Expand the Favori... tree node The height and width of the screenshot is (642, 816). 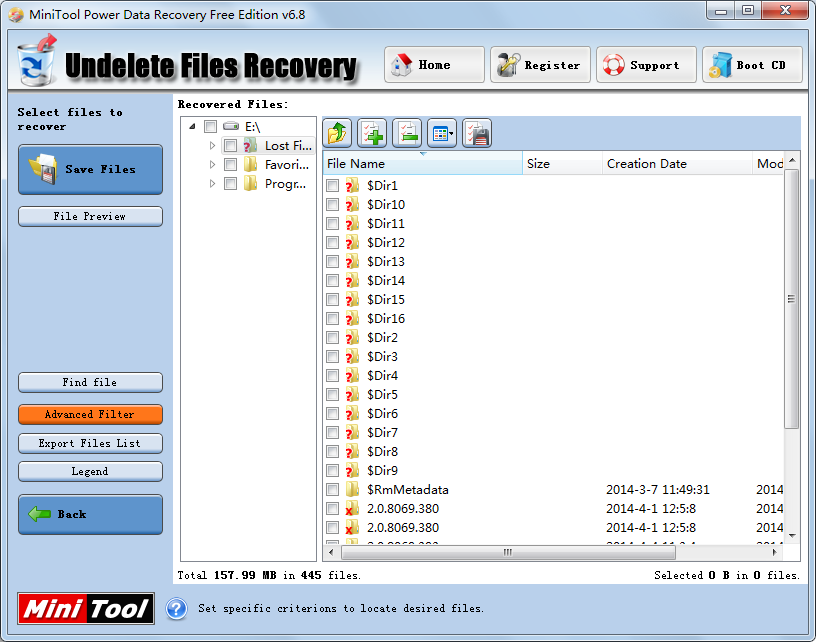pos(212,165)
